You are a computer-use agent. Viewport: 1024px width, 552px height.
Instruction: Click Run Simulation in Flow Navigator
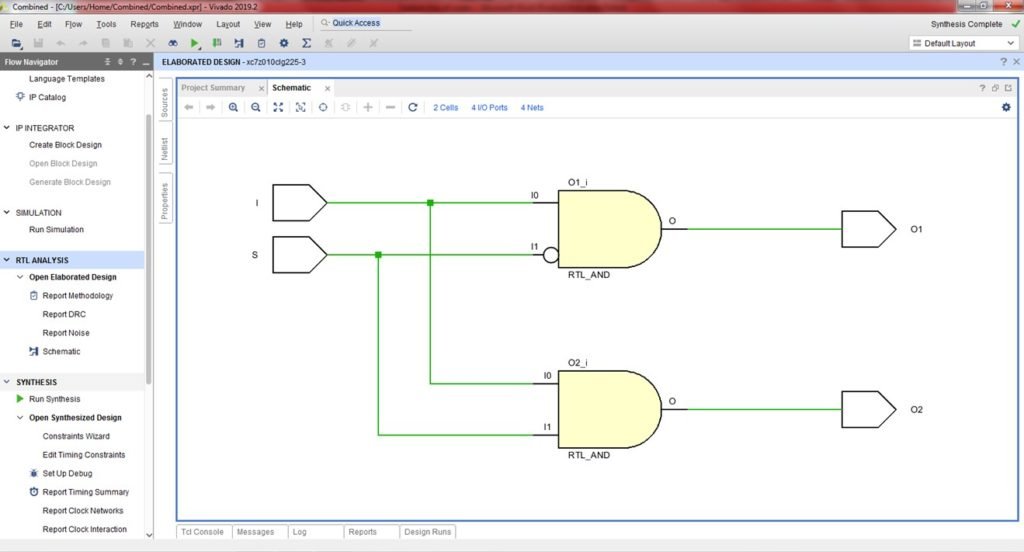[x=56, y=229]
